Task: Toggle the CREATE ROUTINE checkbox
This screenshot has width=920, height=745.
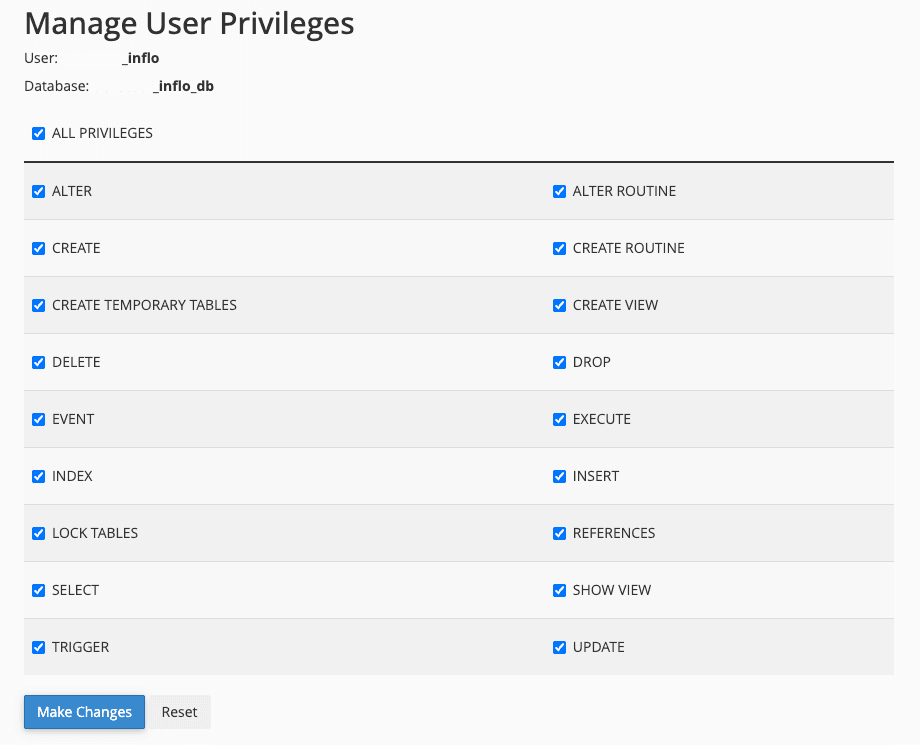Action: 560,248
